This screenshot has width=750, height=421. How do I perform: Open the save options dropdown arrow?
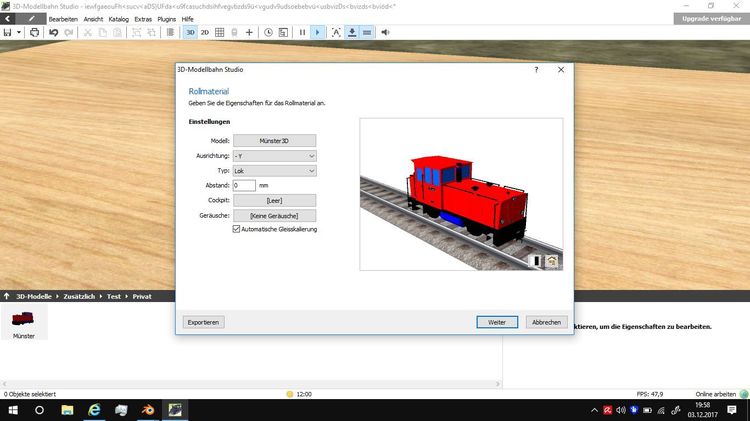click(x=19, y=32)
